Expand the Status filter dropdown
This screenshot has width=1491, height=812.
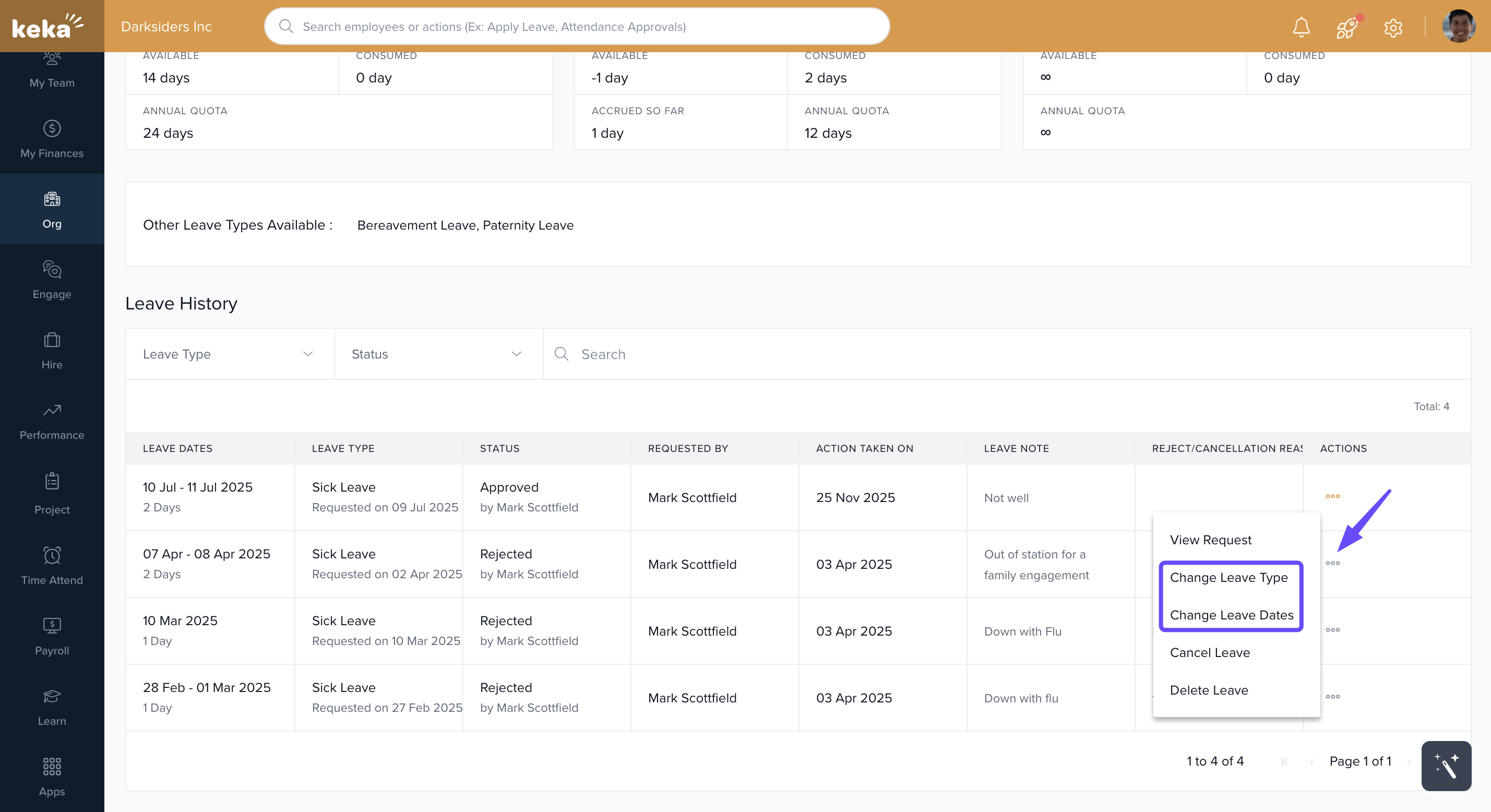(438, 354)
